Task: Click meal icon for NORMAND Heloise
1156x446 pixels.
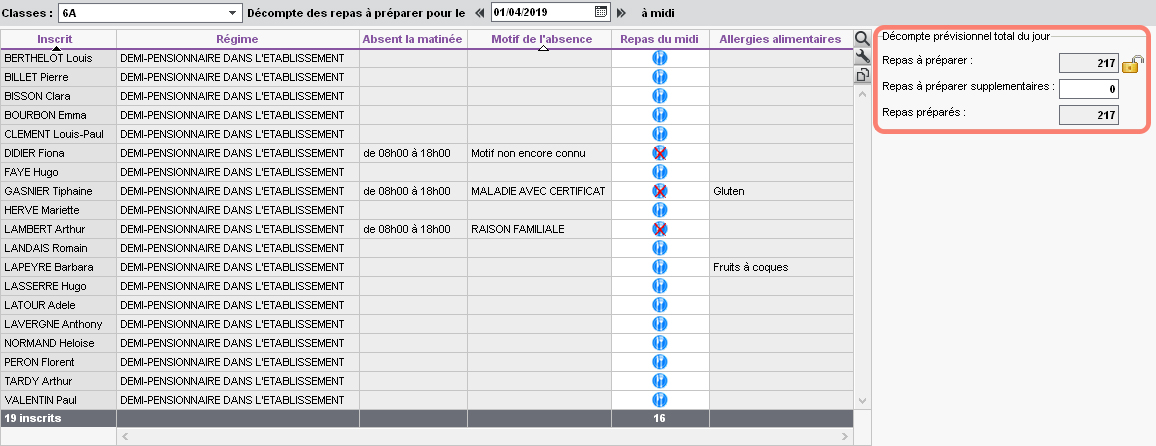Action: (660, 344)
